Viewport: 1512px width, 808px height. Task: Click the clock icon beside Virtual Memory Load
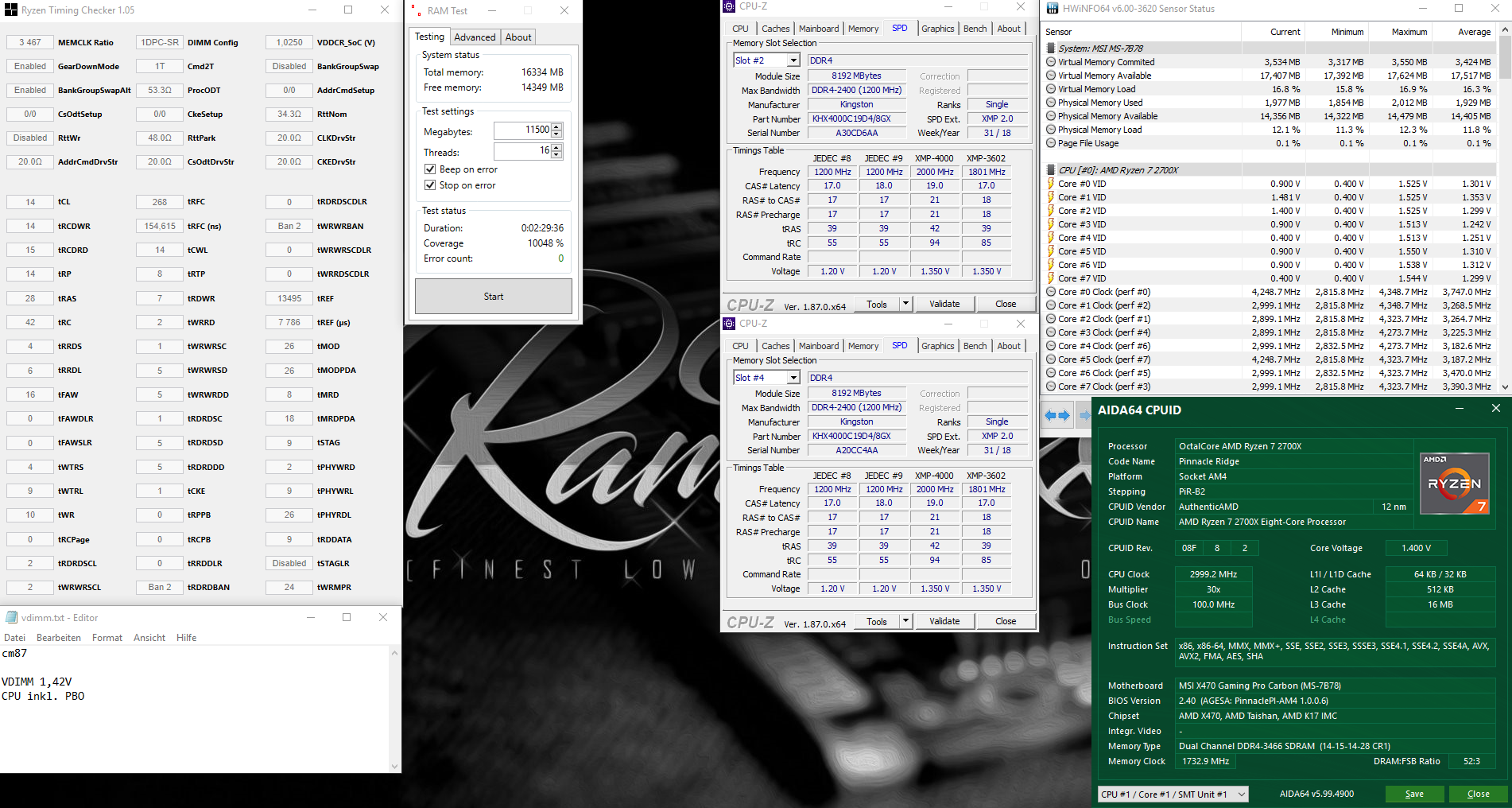coord(1051,89)
